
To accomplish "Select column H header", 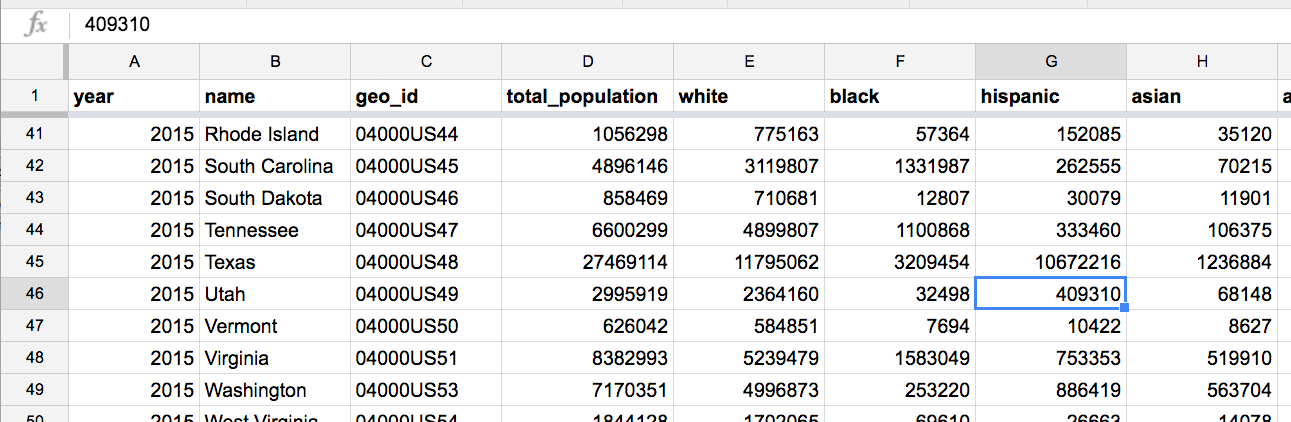I will click(x=1202, y=61).
